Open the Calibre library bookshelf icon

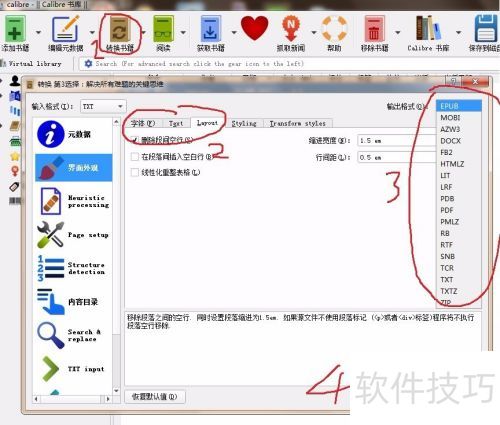pos(428,29)
